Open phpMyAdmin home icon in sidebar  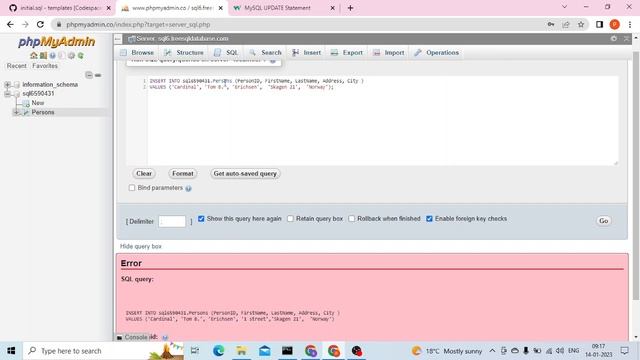click(x=33, y=56)
